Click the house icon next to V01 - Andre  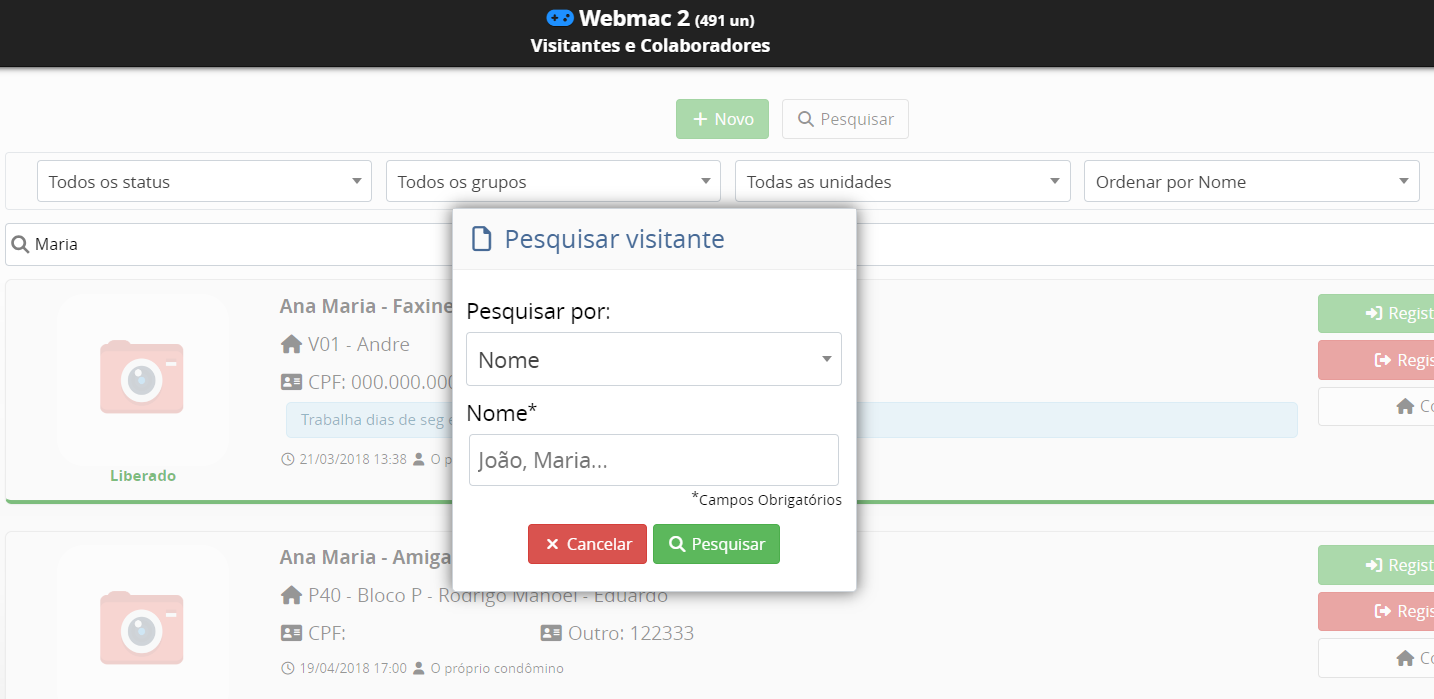tap(291, 345)
